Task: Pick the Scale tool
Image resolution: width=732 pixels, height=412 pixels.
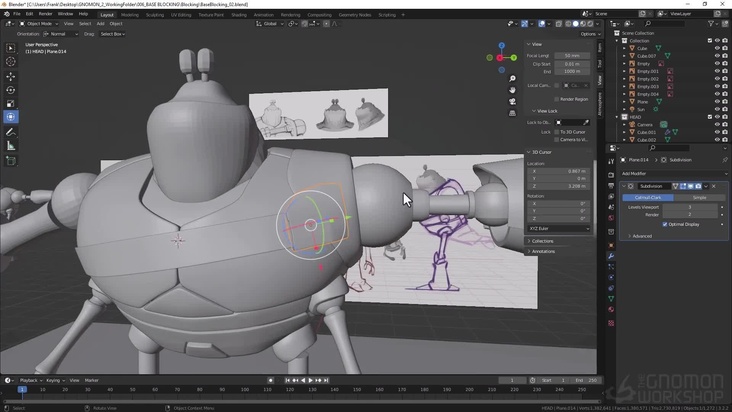Action: point(10,104)
